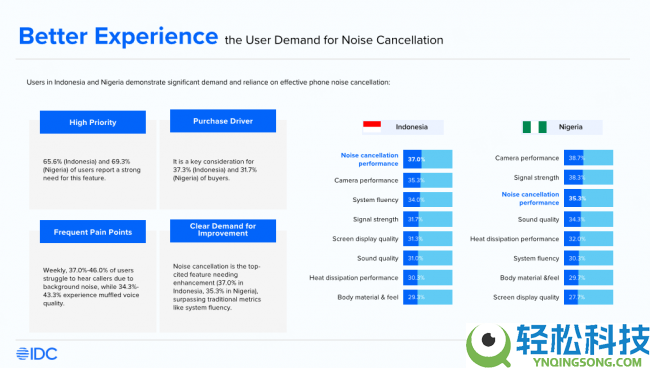650x368 pixels.
Task: Click the User Demand for Noise Cancellation subtitle
Action: (x=334, y=40)
